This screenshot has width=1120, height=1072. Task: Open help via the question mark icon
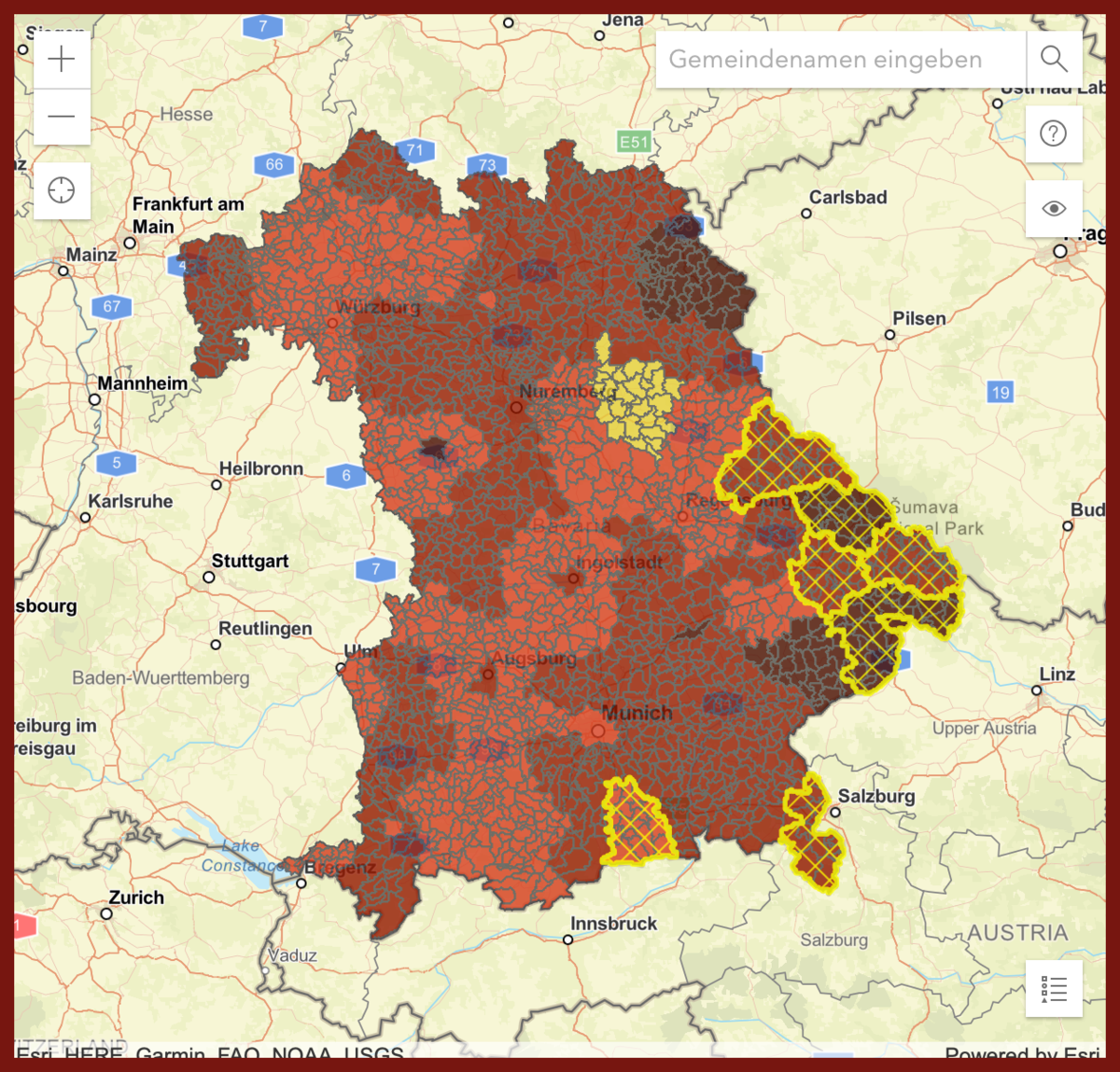(1054, 133)
